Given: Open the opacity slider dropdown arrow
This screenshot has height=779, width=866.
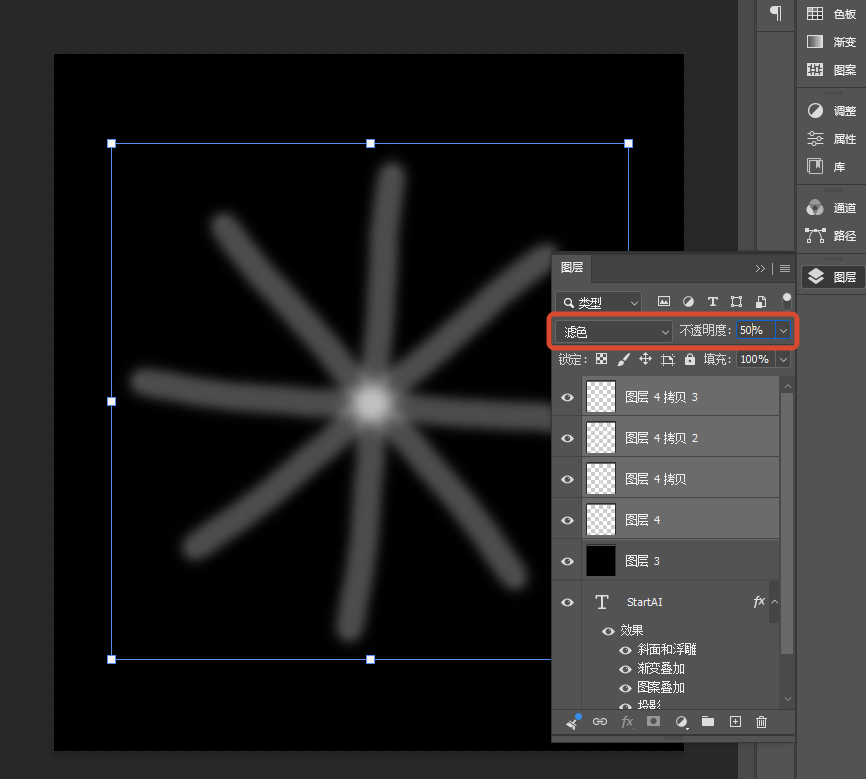Looking at the screenshot, I should pos(783,330).
